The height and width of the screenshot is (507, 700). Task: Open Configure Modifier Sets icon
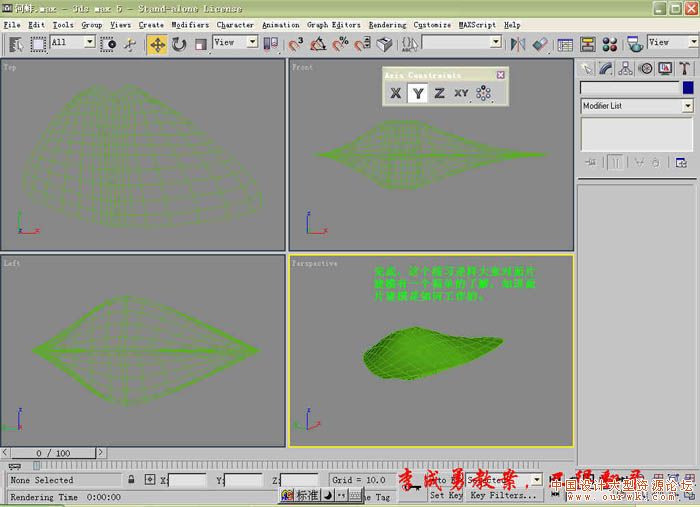(681, 162)
